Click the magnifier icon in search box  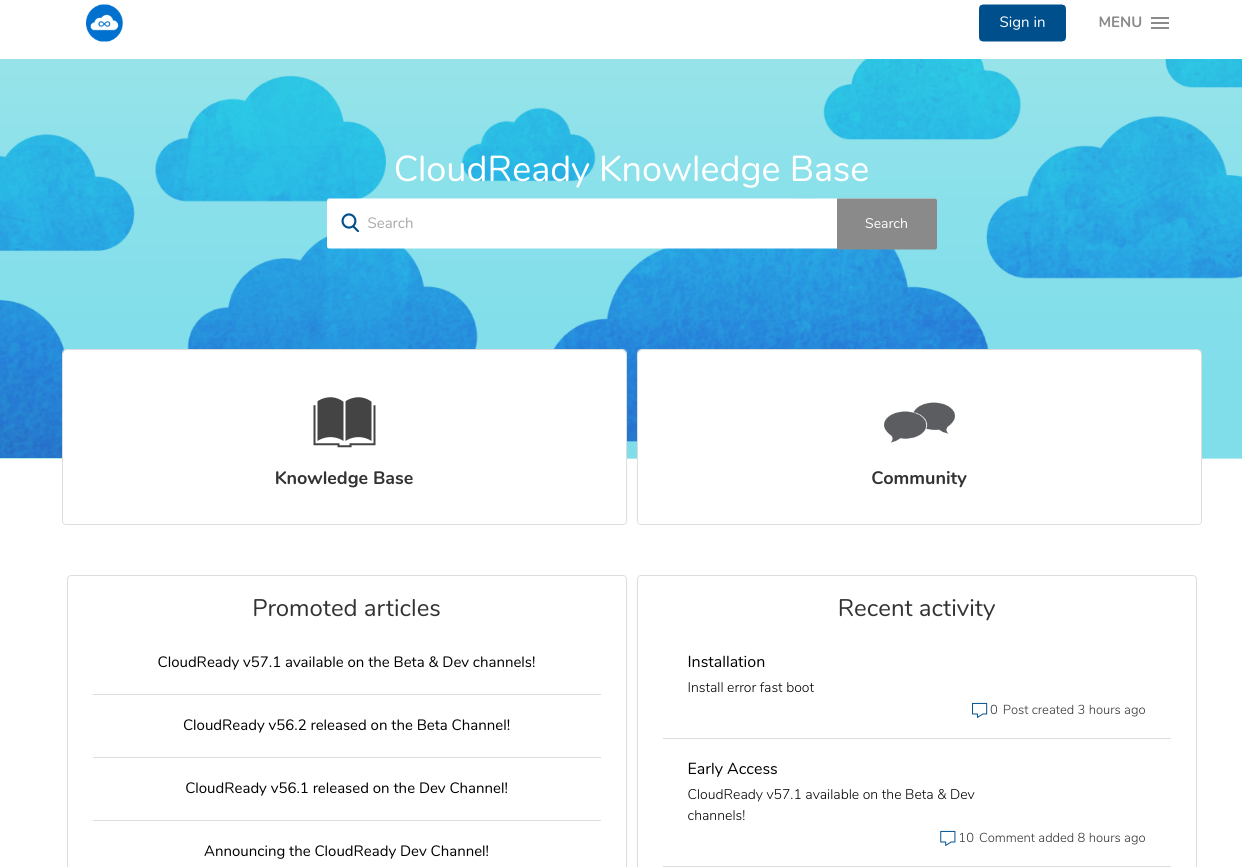coord(350,223)
